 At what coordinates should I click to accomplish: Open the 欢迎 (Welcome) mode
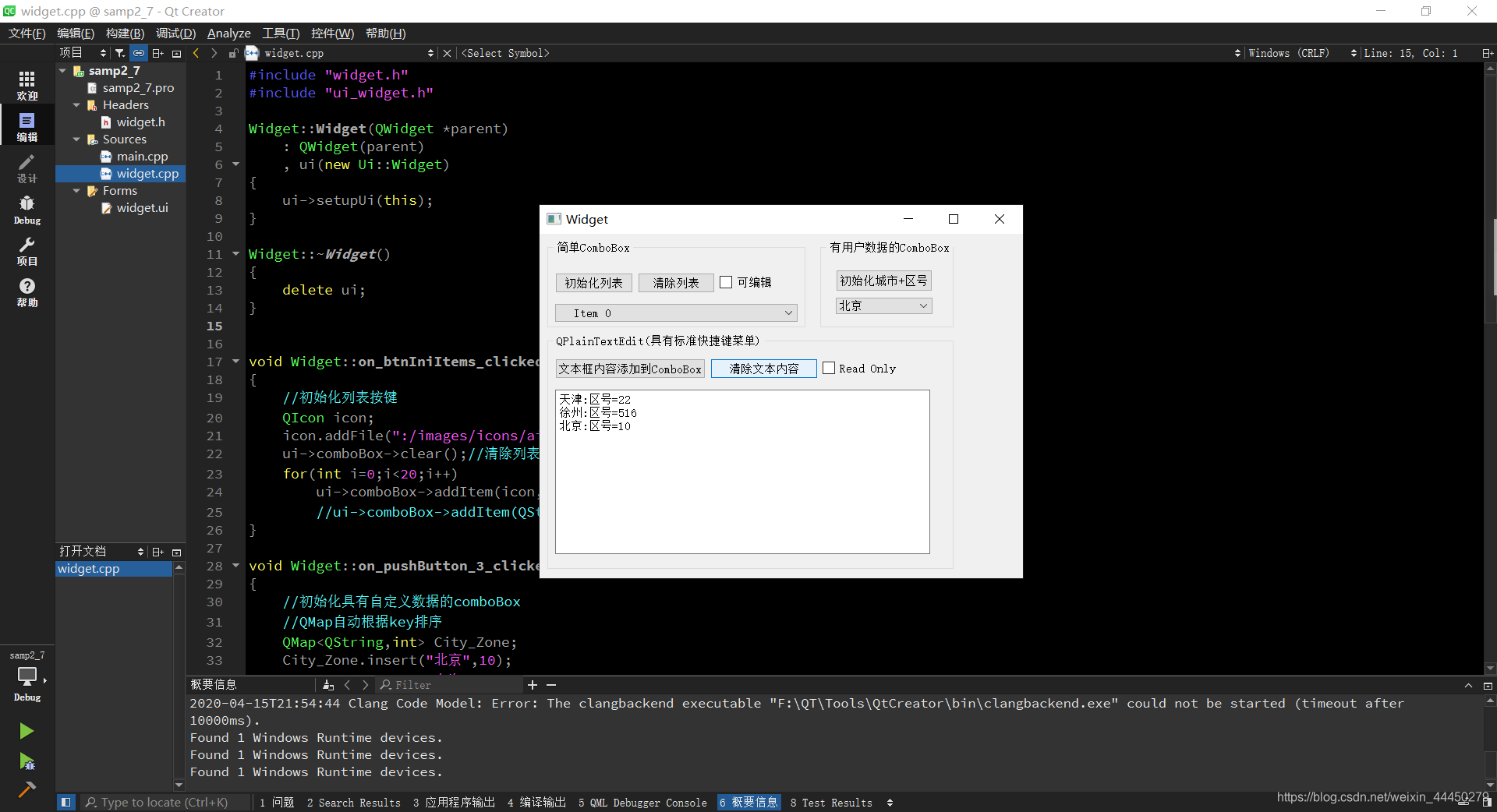point(27,85)
